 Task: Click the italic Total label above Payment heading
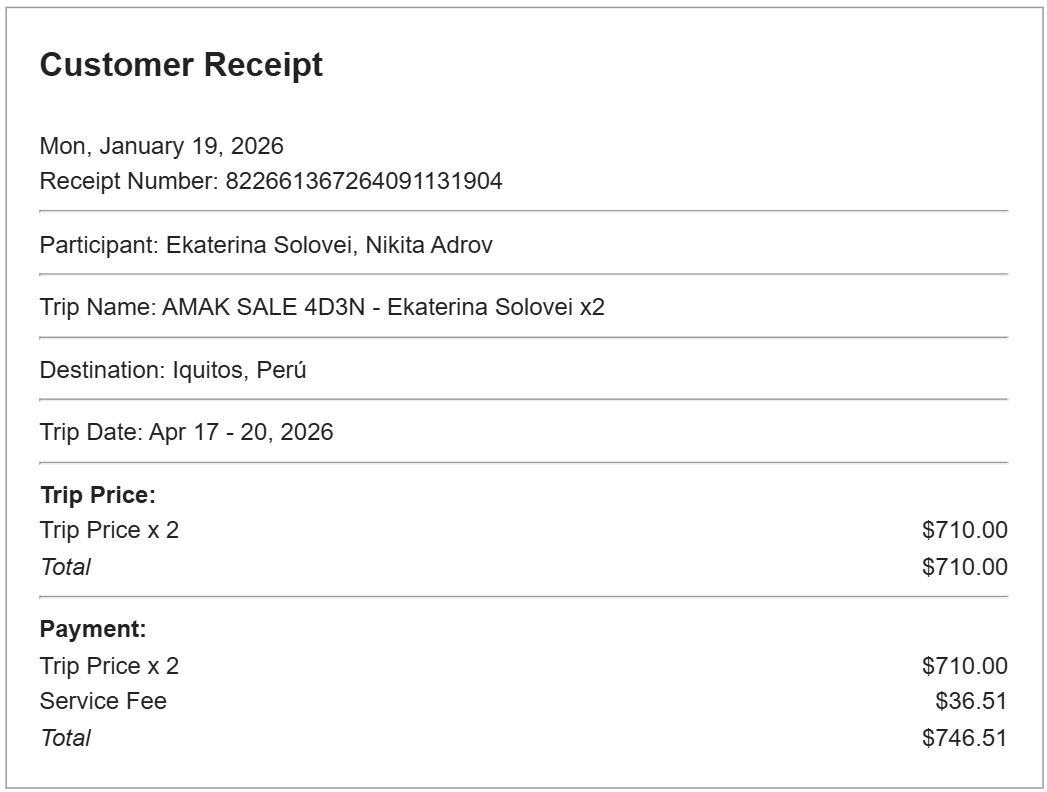65,567
